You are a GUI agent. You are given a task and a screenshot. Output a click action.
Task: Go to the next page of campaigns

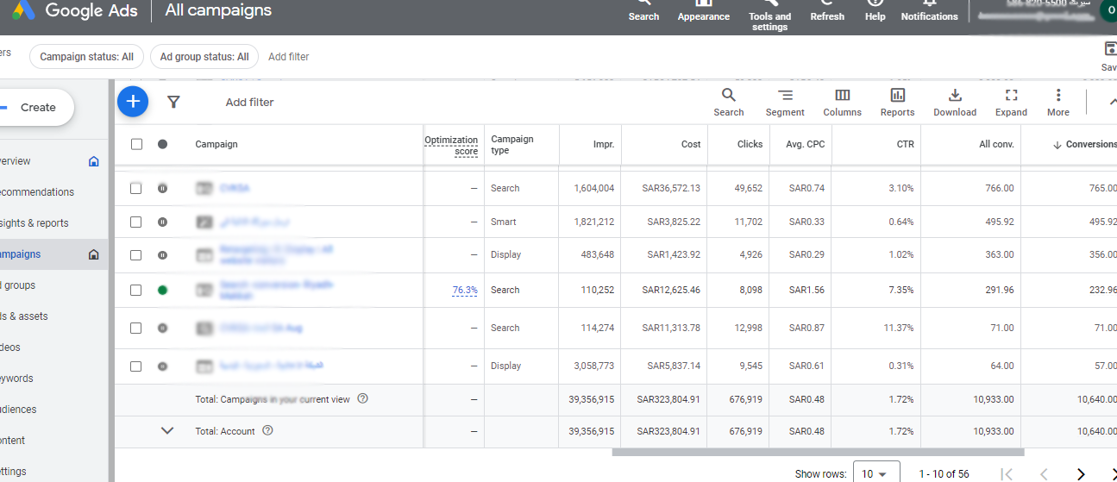coord(1081,474)
